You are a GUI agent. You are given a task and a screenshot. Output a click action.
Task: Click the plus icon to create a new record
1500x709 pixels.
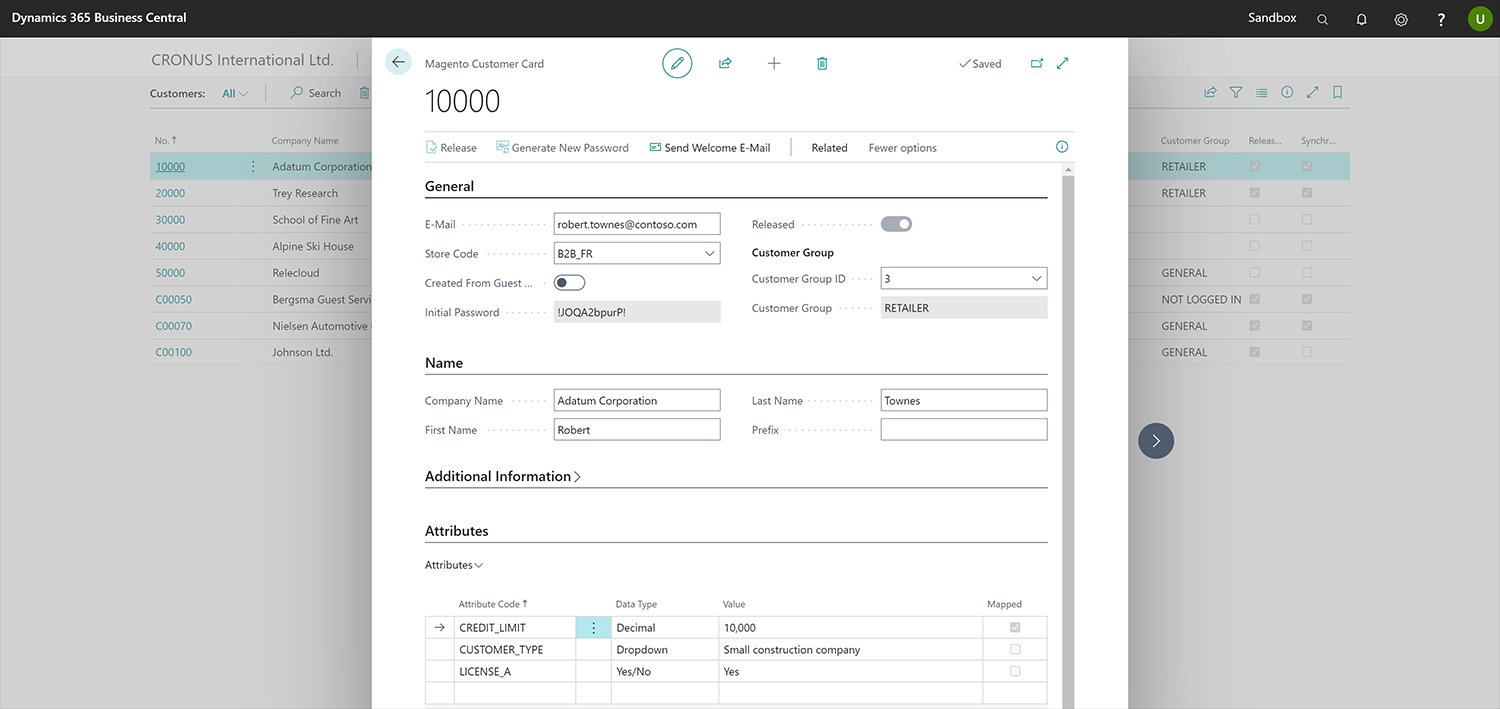774,63
